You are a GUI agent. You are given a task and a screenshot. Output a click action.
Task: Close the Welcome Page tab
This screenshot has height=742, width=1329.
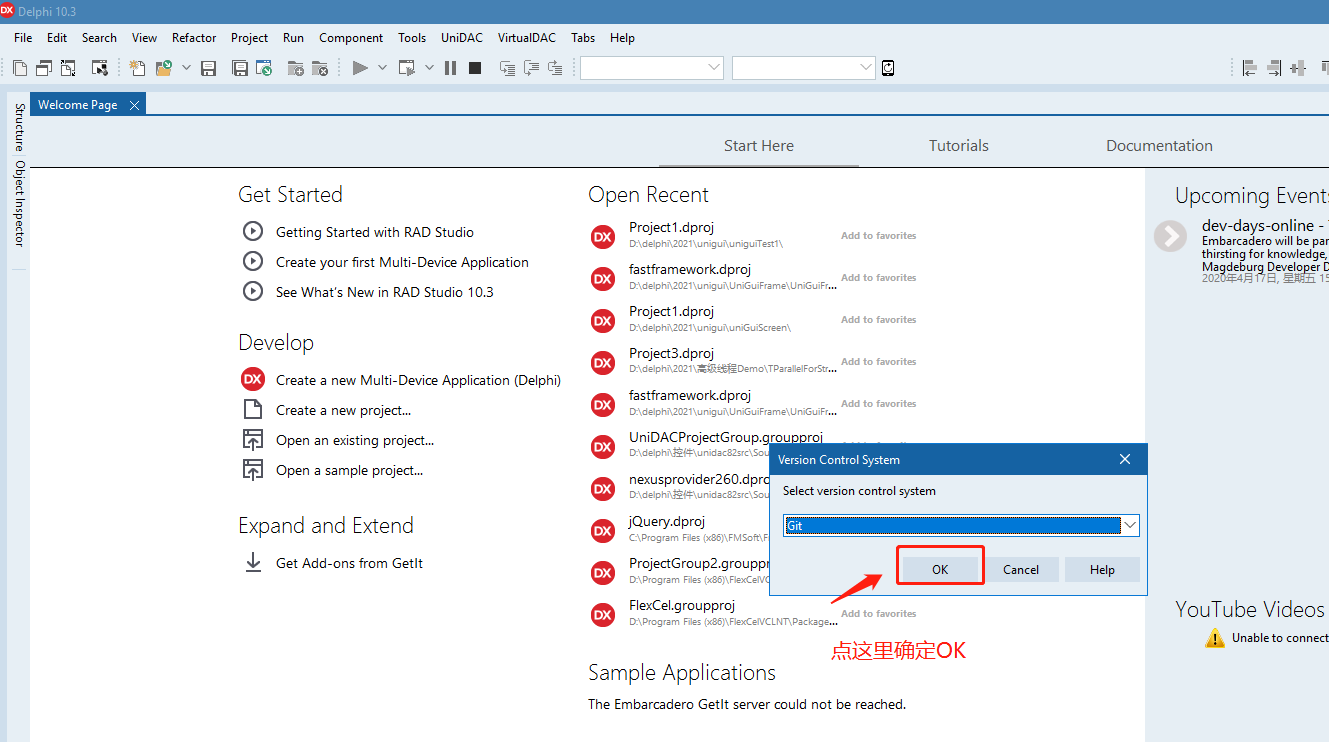(134, 105)
